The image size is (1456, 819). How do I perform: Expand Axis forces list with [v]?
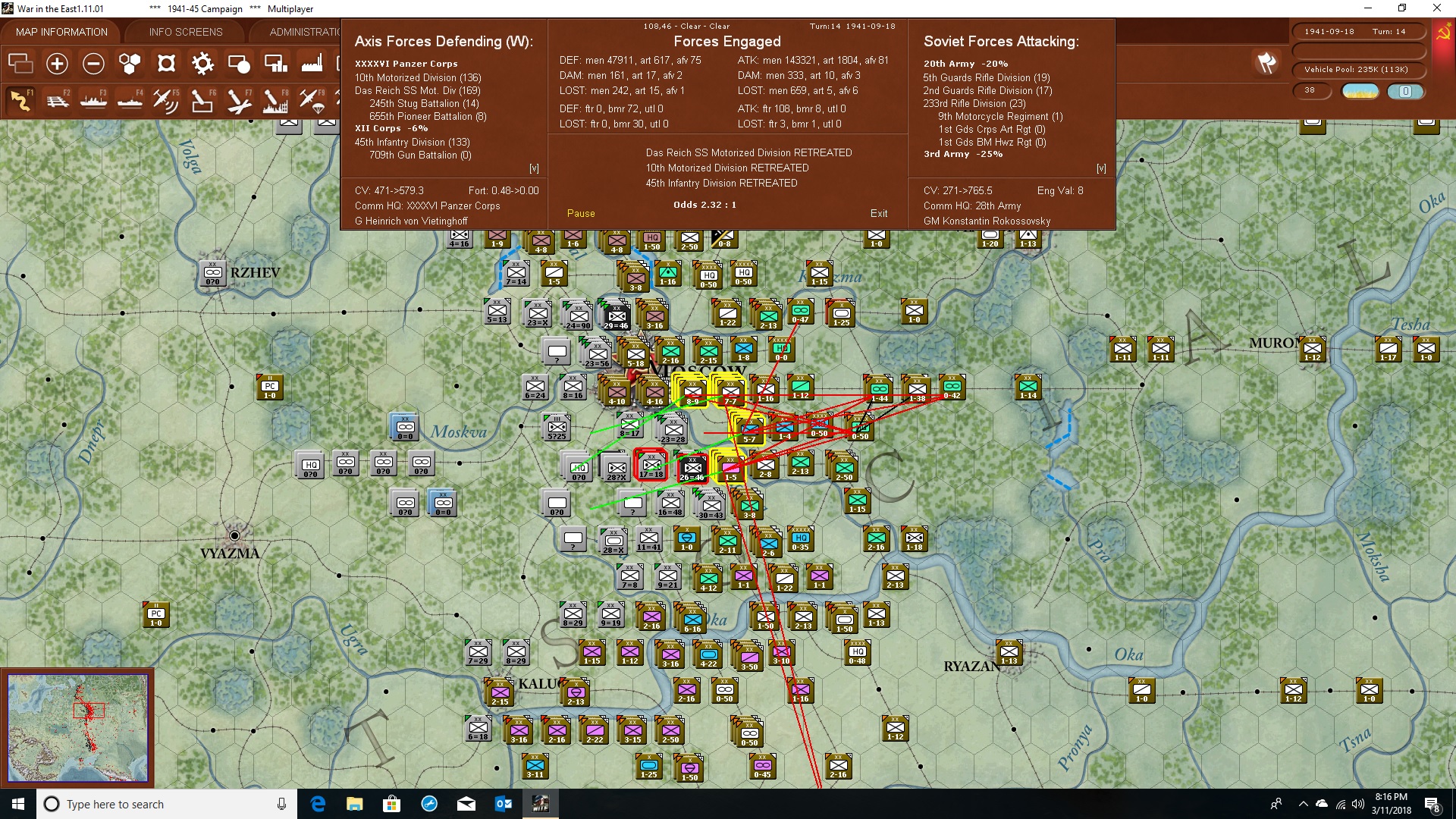point(534,168)
